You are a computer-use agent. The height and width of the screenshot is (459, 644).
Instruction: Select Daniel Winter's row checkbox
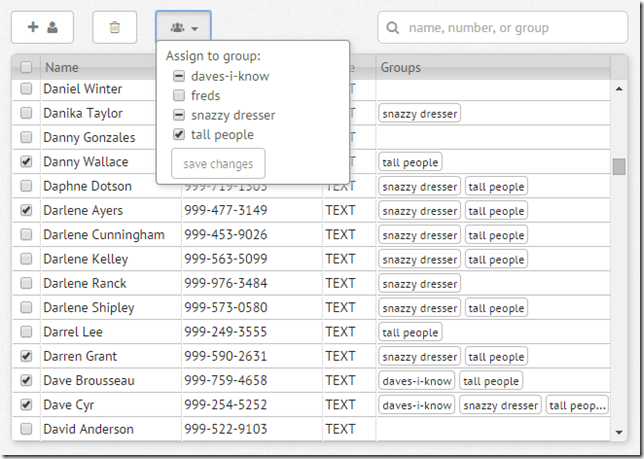[x=26, y=89]
